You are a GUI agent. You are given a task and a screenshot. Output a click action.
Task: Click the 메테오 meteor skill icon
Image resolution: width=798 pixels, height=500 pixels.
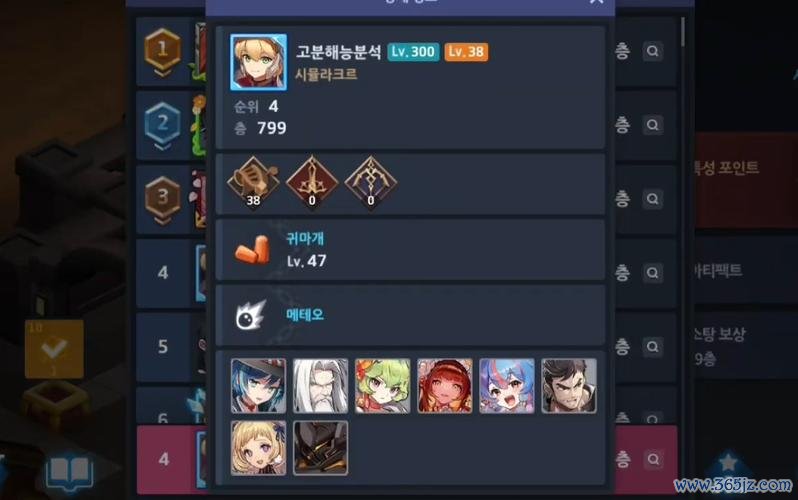(251, 315)
